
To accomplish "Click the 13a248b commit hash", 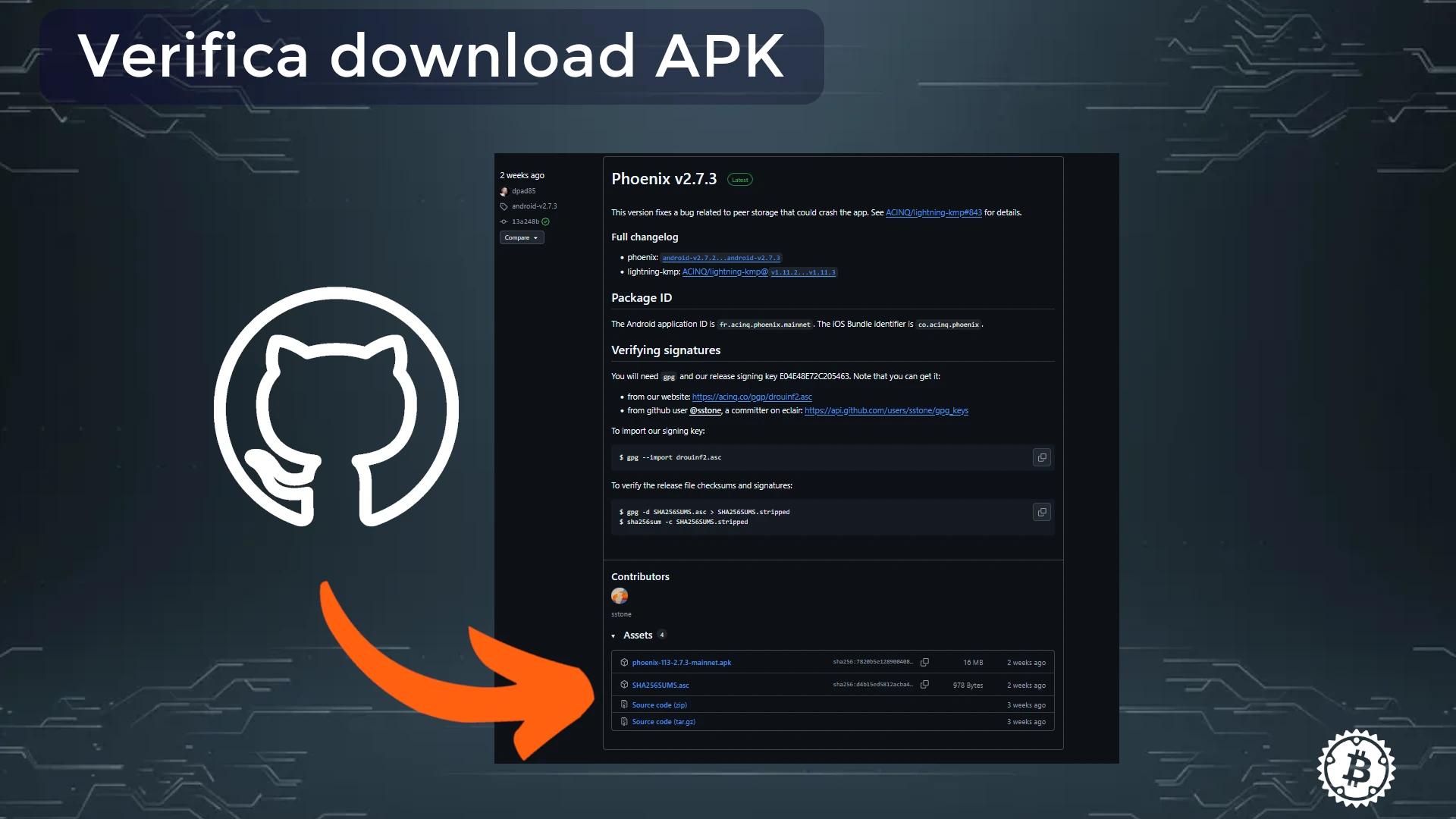I will point(525,221).
